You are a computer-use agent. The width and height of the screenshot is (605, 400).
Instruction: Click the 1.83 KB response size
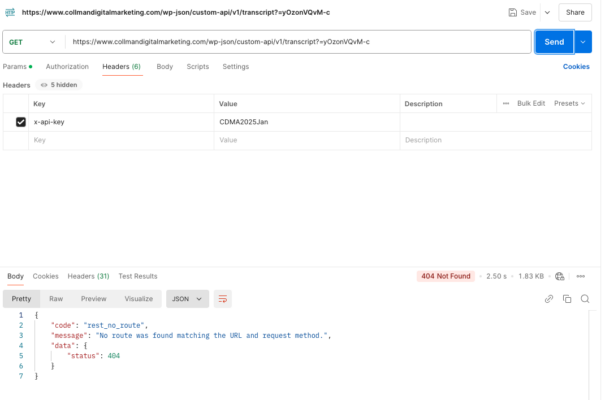[531, 276]
